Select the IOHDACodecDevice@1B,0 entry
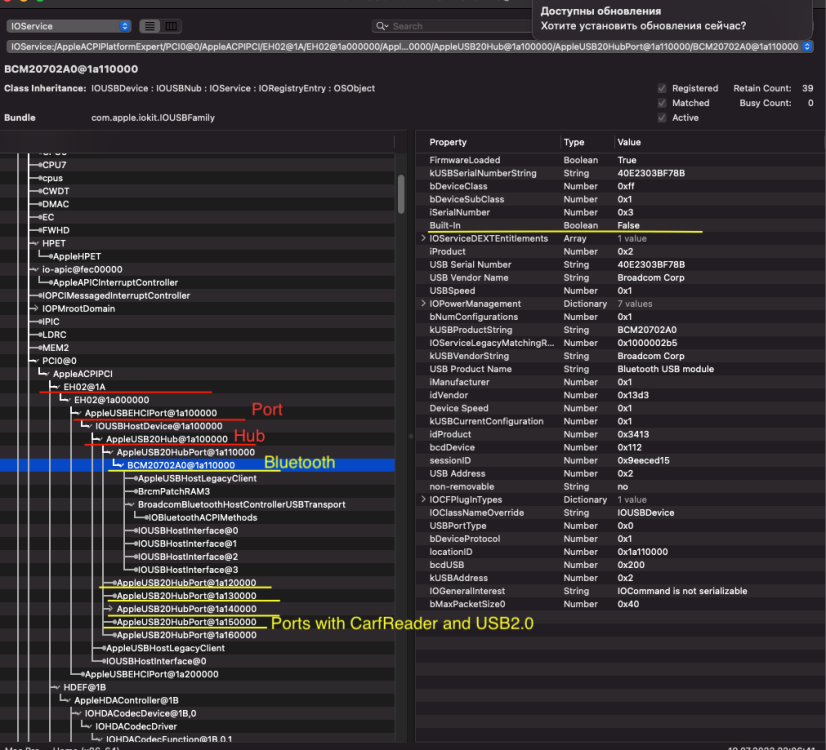The width and height of the screenshot is (826, 750). point(141,713)
